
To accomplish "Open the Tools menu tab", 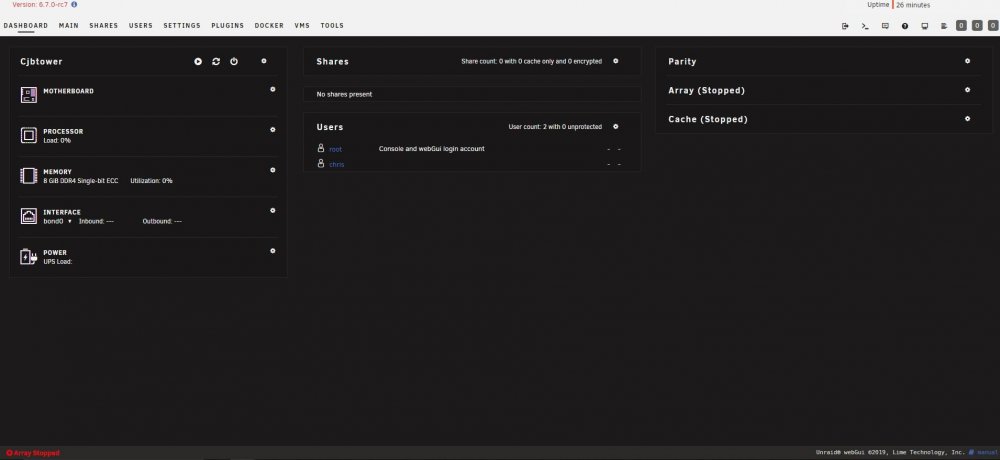I will (x=332, y=26).
